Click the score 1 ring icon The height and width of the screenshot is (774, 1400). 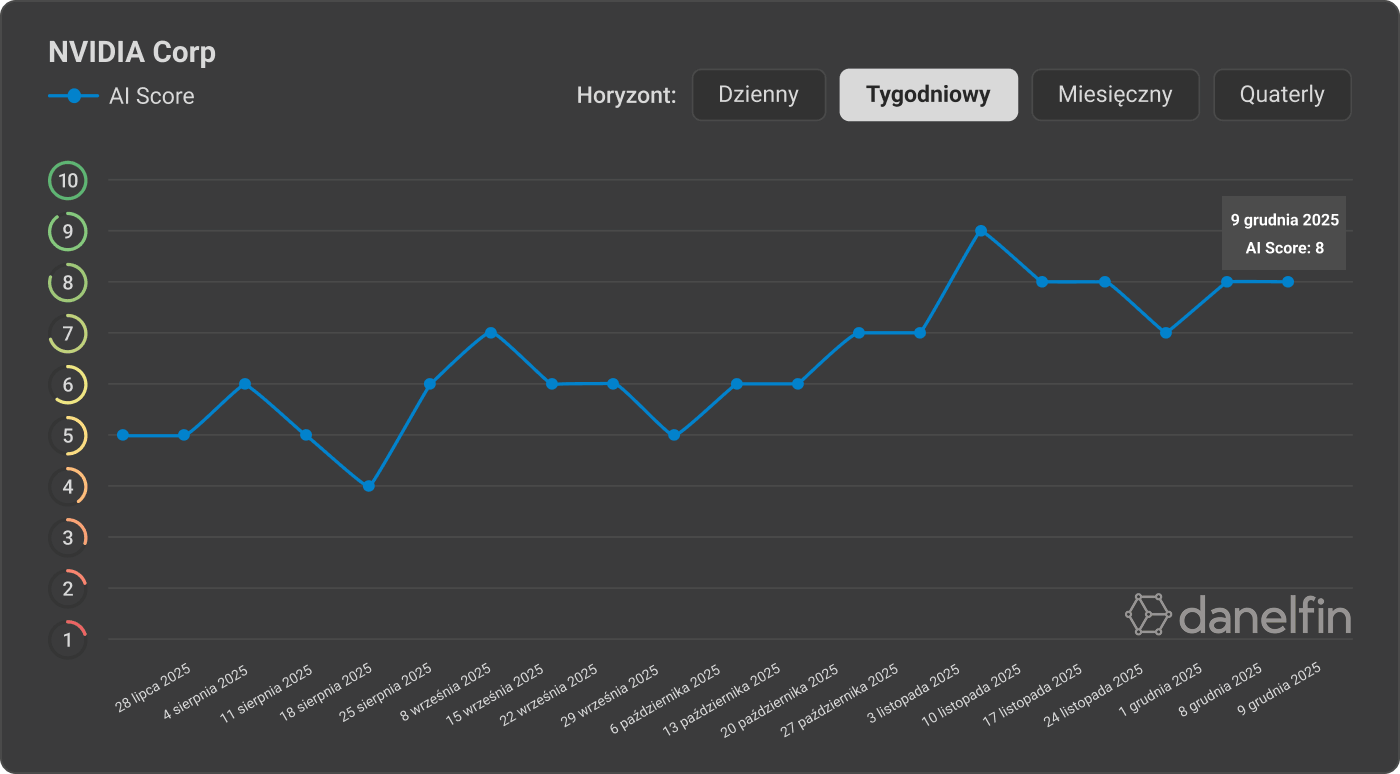pyautogui.click(x=68, y=640)
